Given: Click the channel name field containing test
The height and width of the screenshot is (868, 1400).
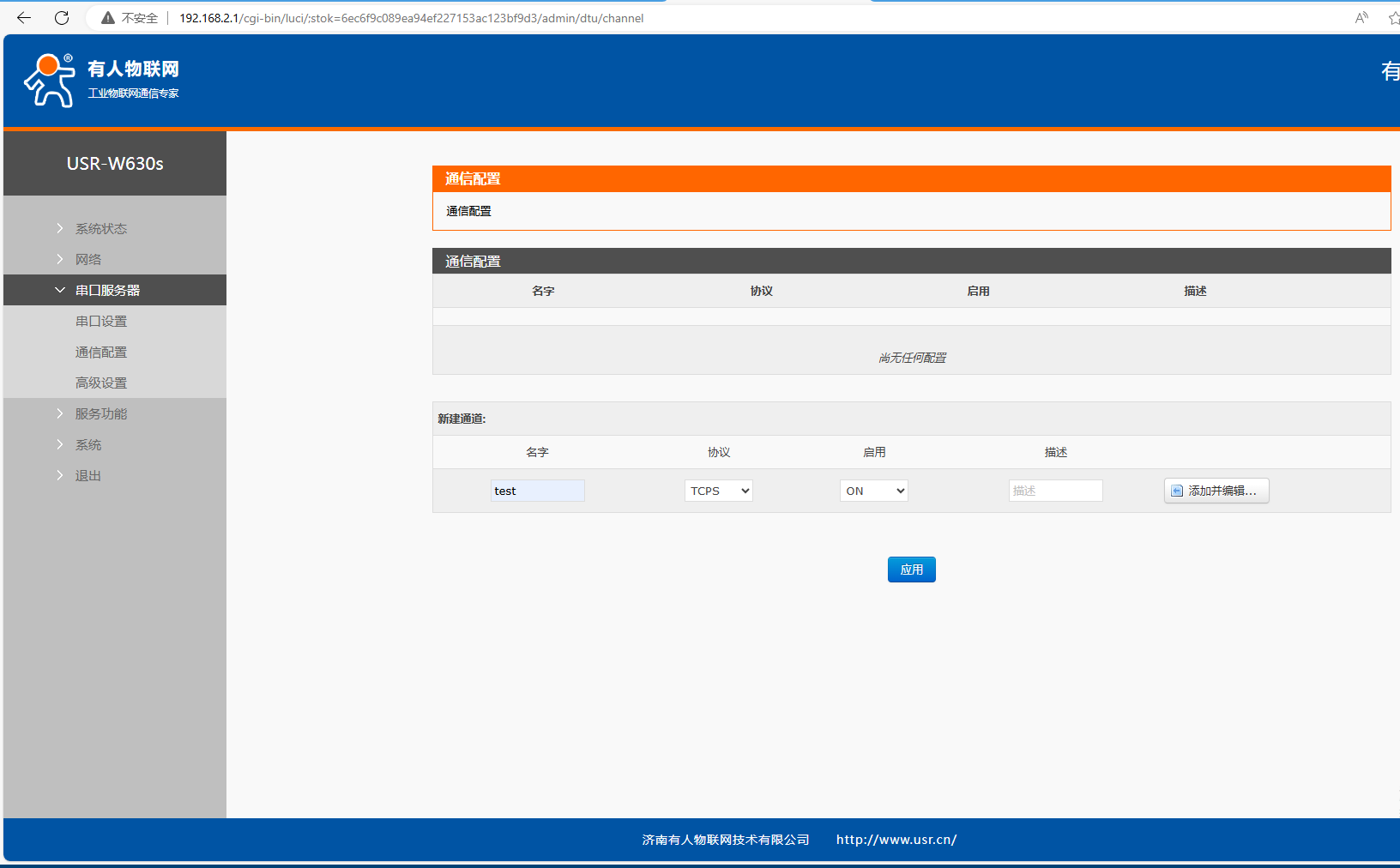Looking at the screenshot, I should click(x=537, y=491).
